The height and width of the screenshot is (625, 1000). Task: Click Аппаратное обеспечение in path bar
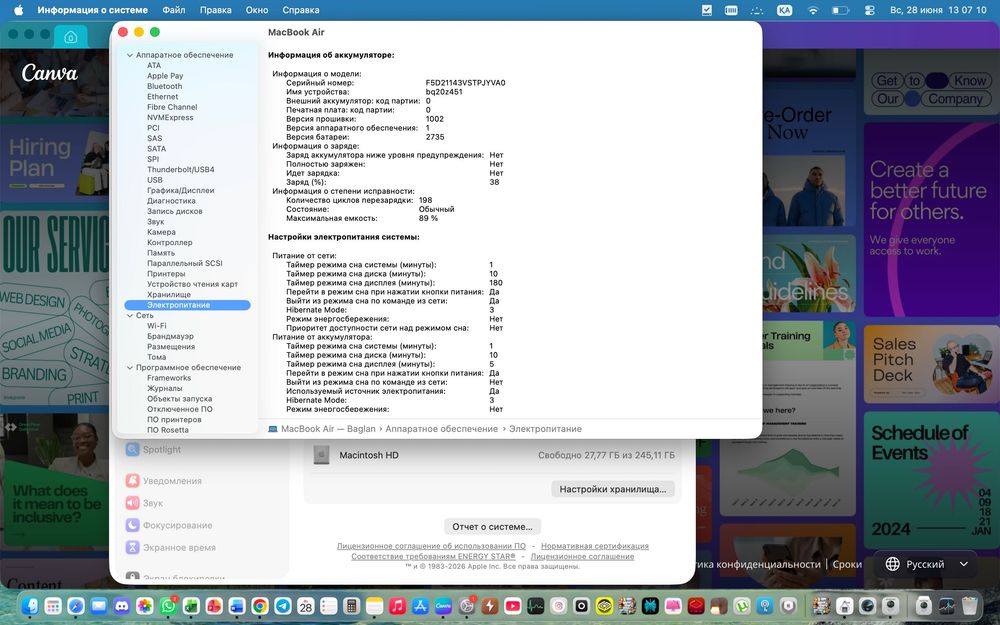click(x=441, y=429)
